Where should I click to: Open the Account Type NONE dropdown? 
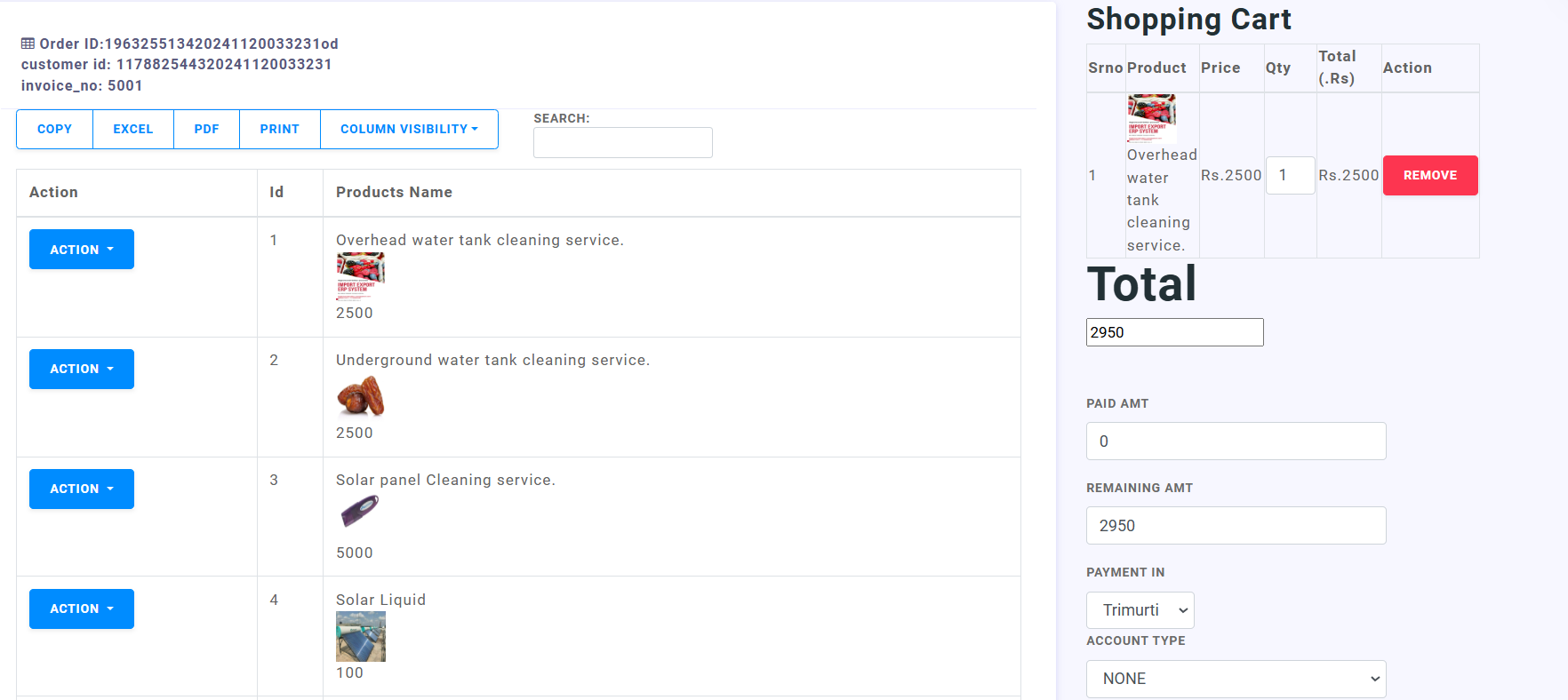pyautogui.click(x=1236, y=679)
